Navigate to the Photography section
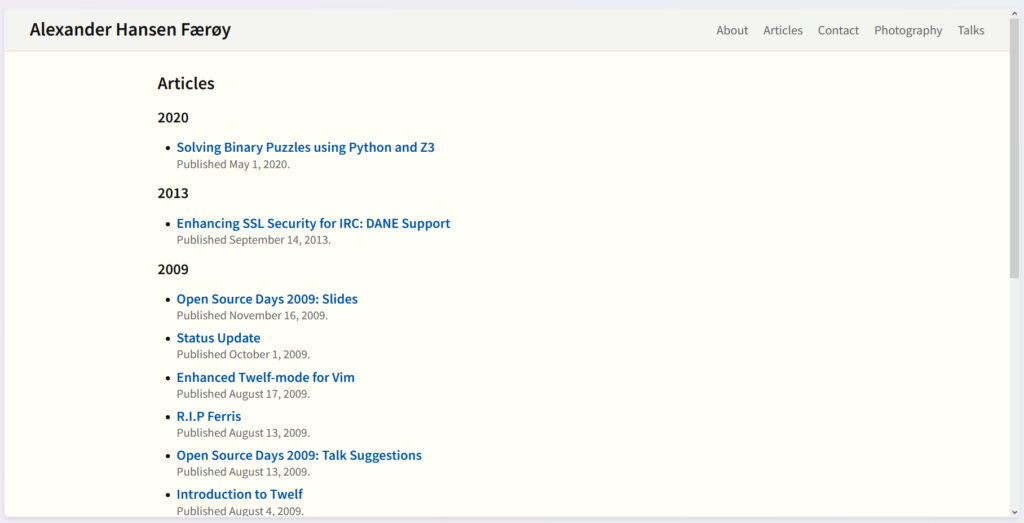Image resolution: width=1024 pixels, height=523 pixels. 908,30
